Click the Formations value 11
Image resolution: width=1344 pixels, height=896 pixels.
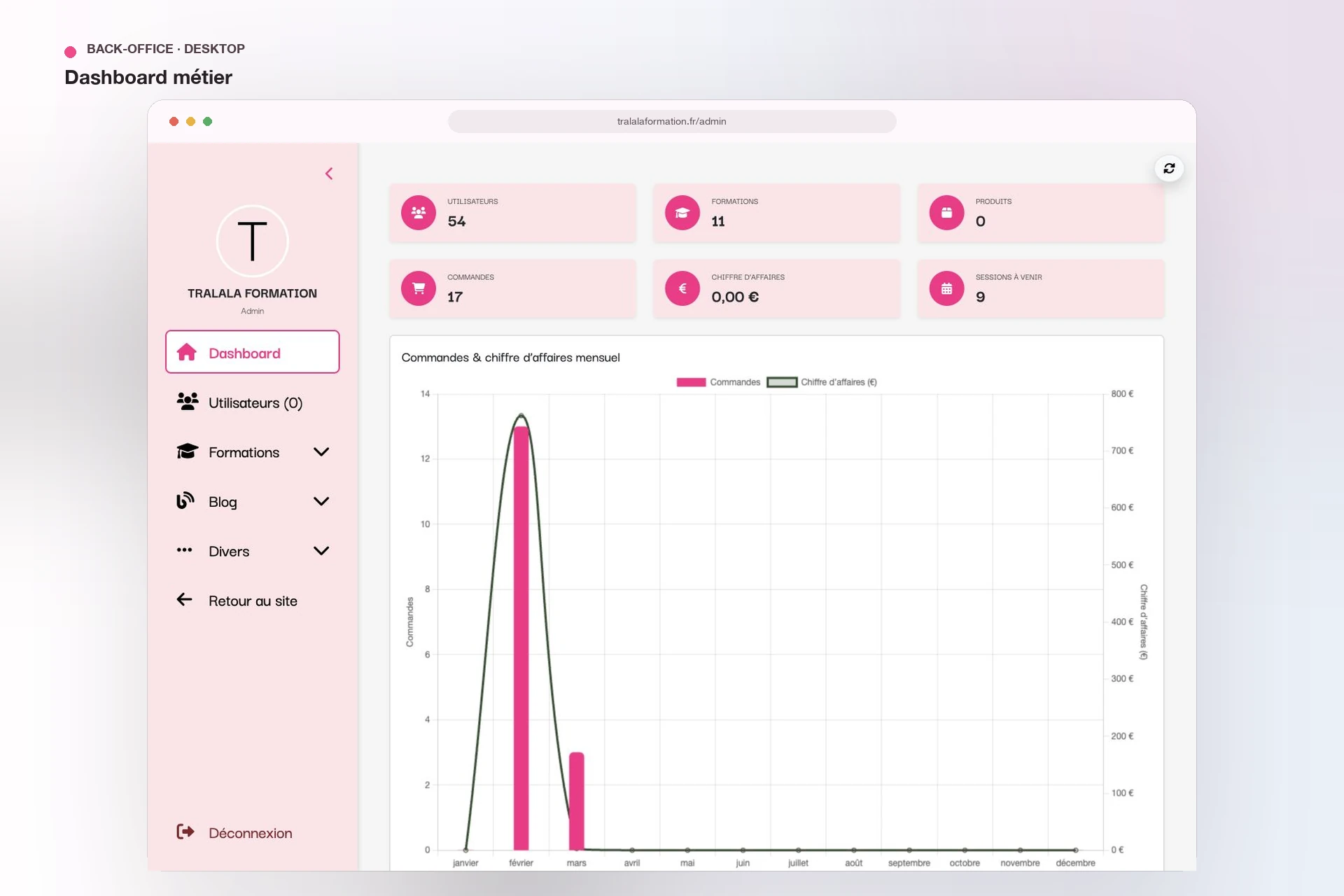click(x=718, y=221)
